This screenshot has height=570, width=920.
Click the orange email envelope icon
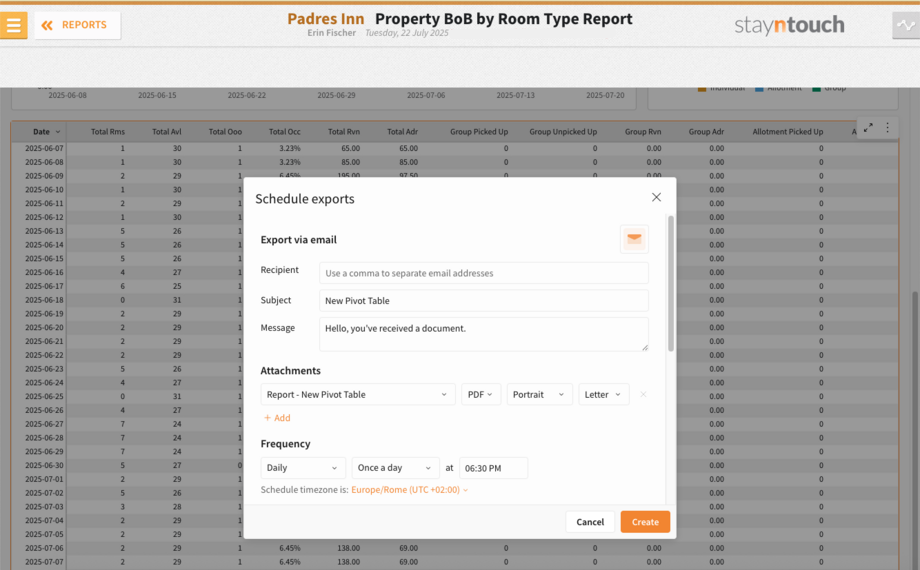(634, 239)
